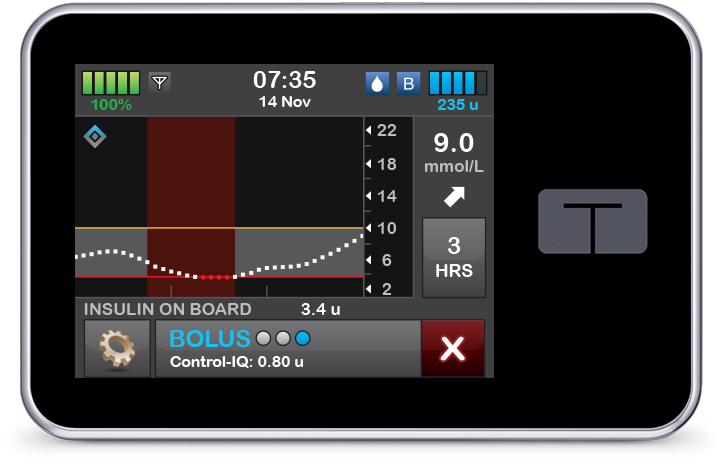The width and height of the screenshot is (720, 463).
Task: Tap the 07:35 time display
Action: click(284, 80)
